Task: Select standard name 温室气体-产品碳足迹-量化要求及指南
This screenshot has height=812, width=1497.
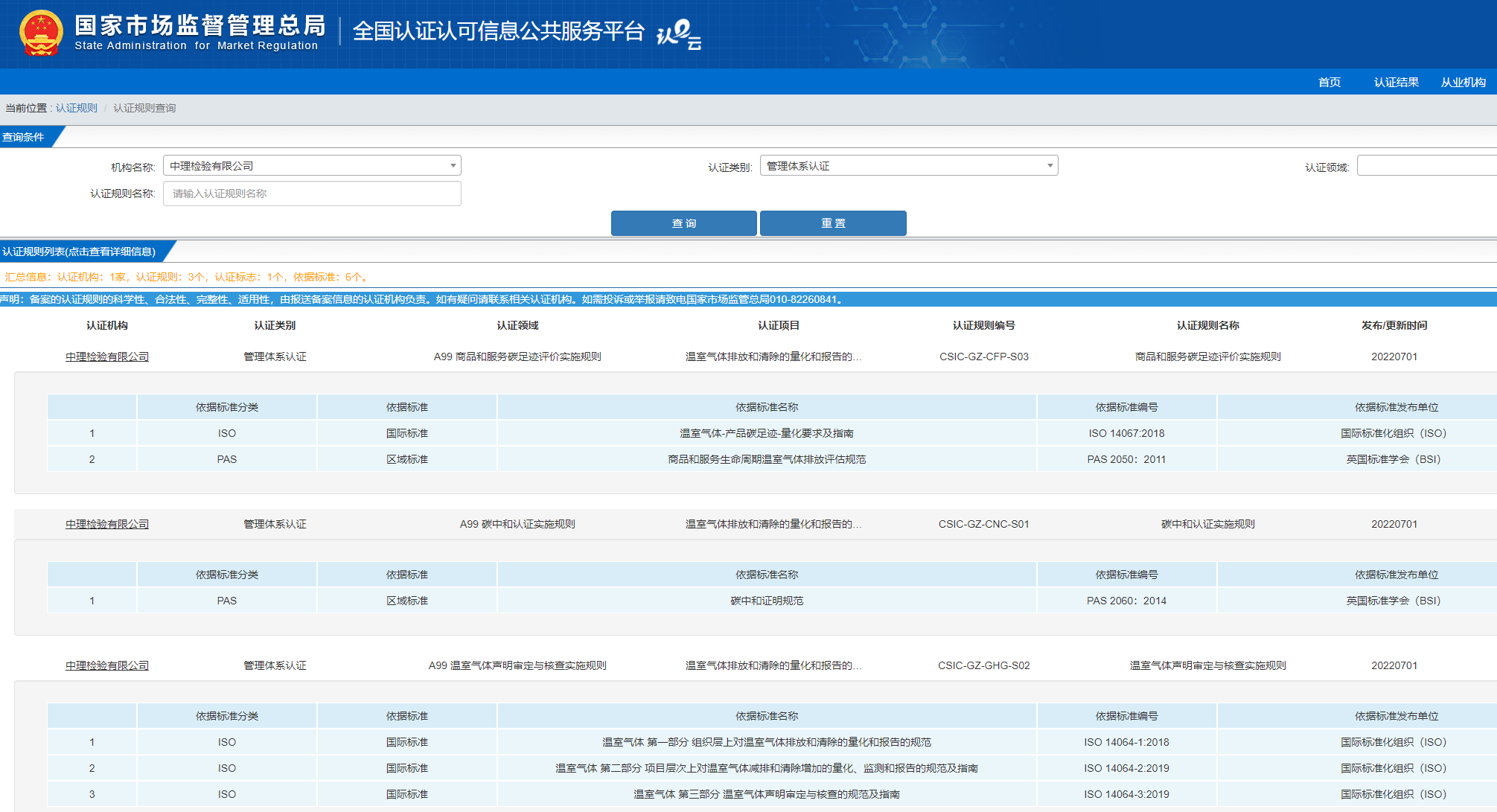Action: point(767,433)
